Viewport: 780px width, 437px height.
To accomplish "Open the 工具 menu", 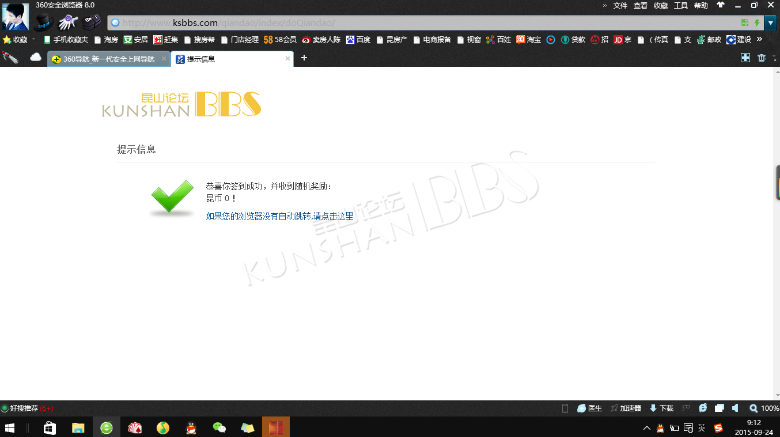I will pyautogui.click(x=681, y=5).
